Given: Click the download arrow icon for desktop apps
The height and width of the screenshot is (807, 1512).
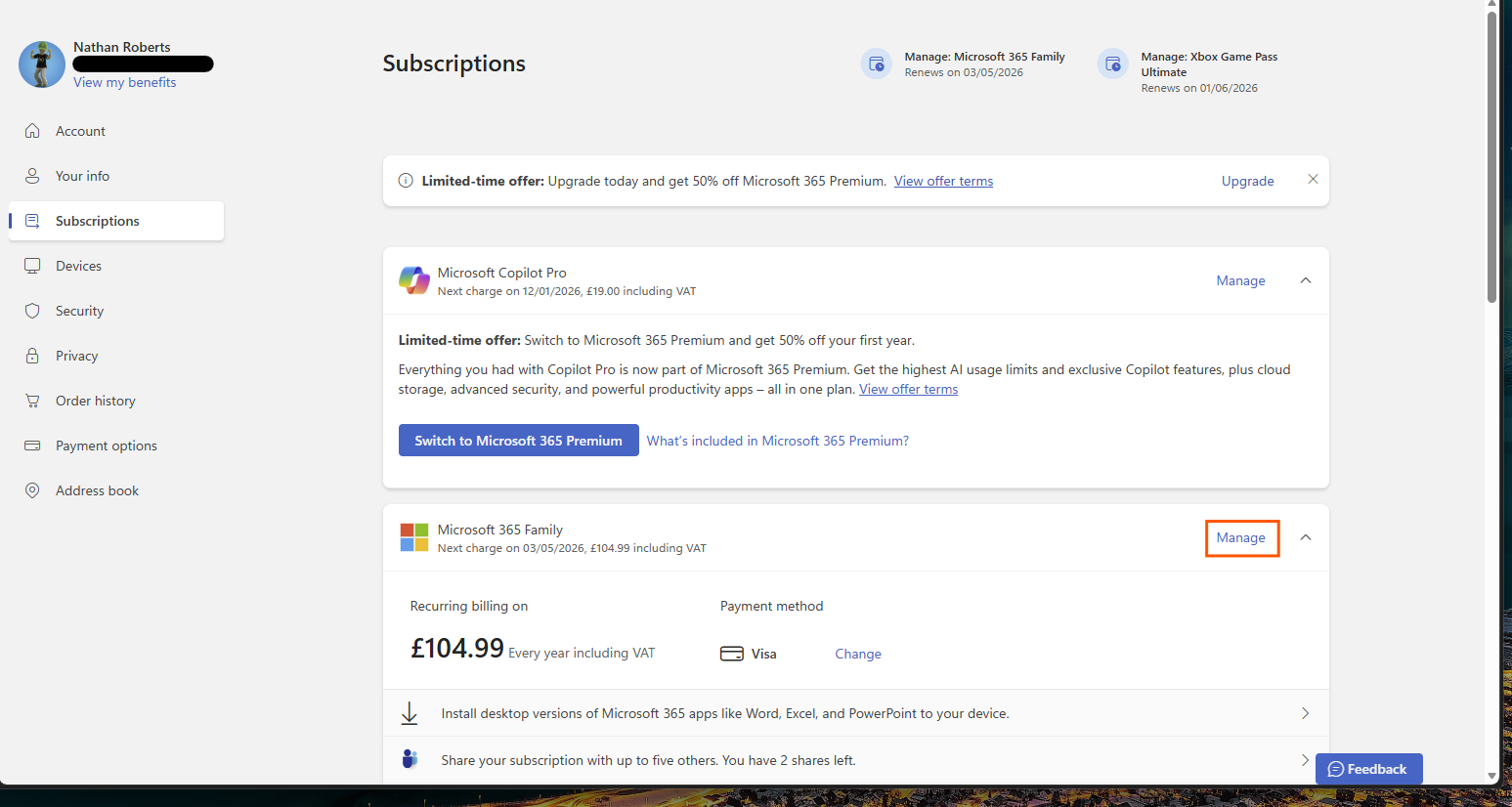Looking at the screenshot, I should tap(410, 713).
